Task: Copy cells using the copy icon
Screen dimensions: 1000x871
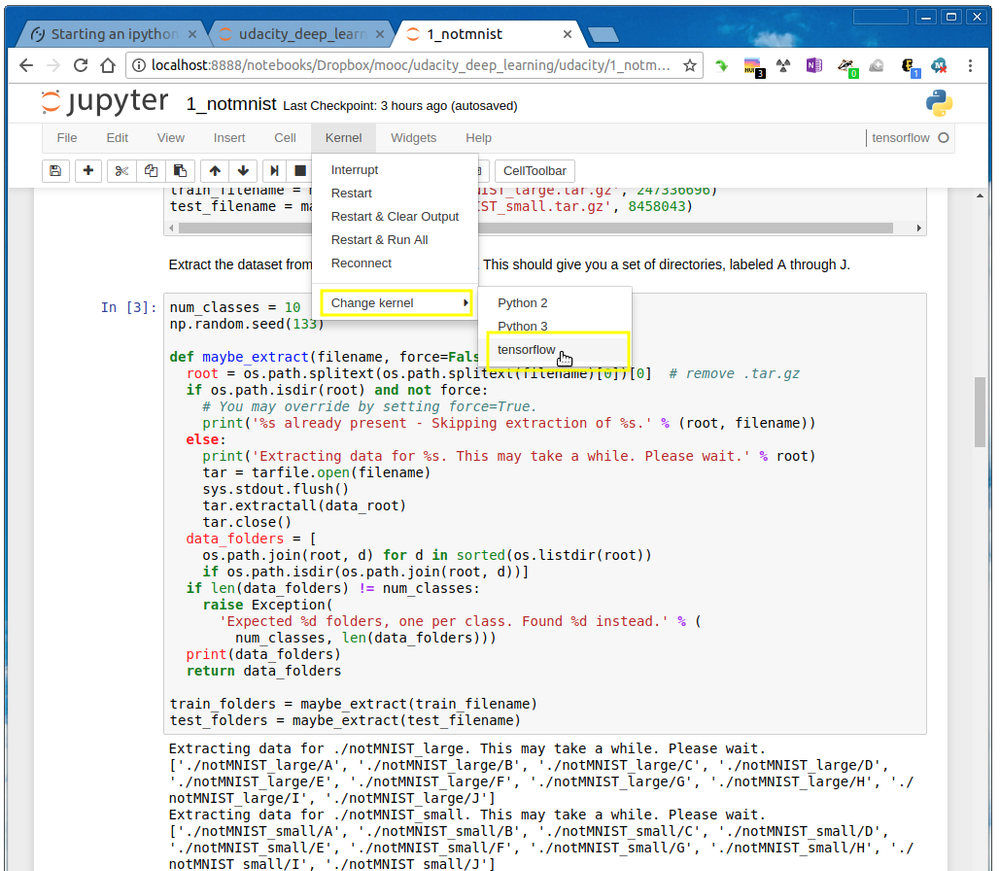Action: click(149, 170)
